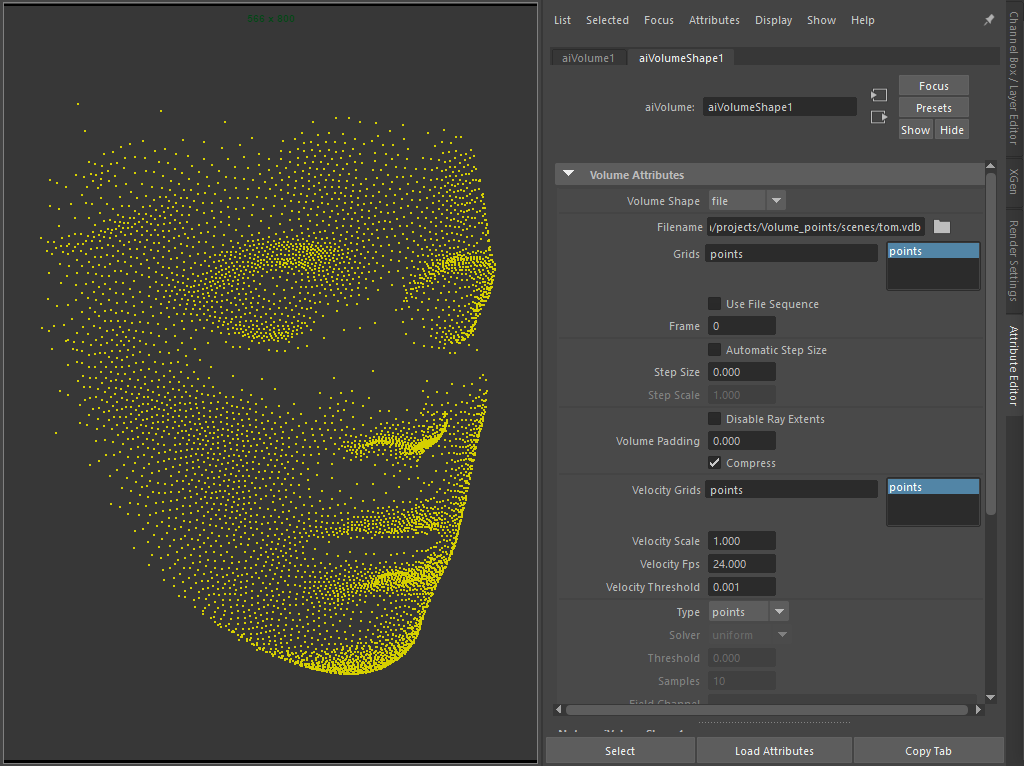Image resolution: width=1024 pixels, height=766 pixels.
Task: Collapse the Volume Attributes section
Action: click(569, 175)
